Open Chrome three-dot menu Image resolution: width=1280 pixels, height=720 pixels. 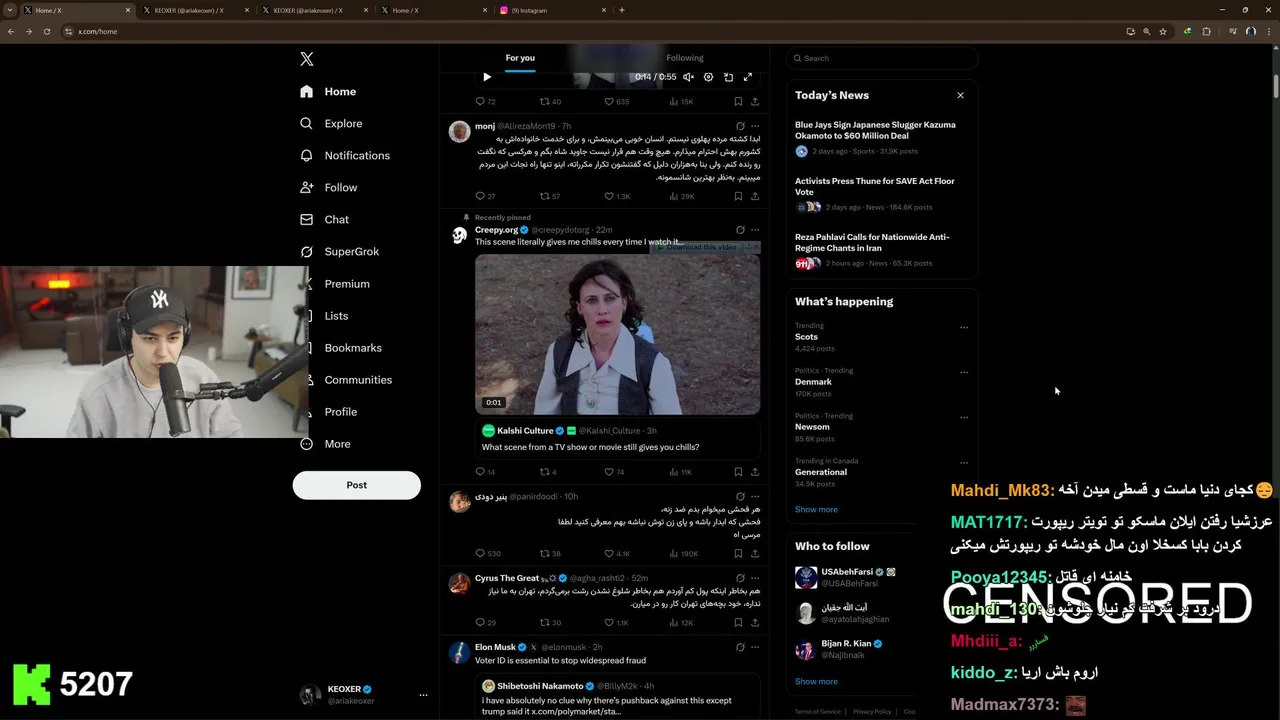tap(1268, 31)
